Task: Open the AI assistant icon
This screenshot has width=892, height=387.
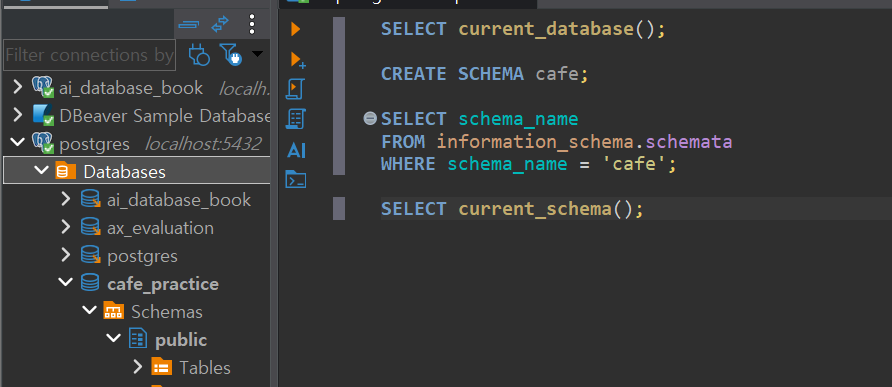Action: tap(296, 150)
